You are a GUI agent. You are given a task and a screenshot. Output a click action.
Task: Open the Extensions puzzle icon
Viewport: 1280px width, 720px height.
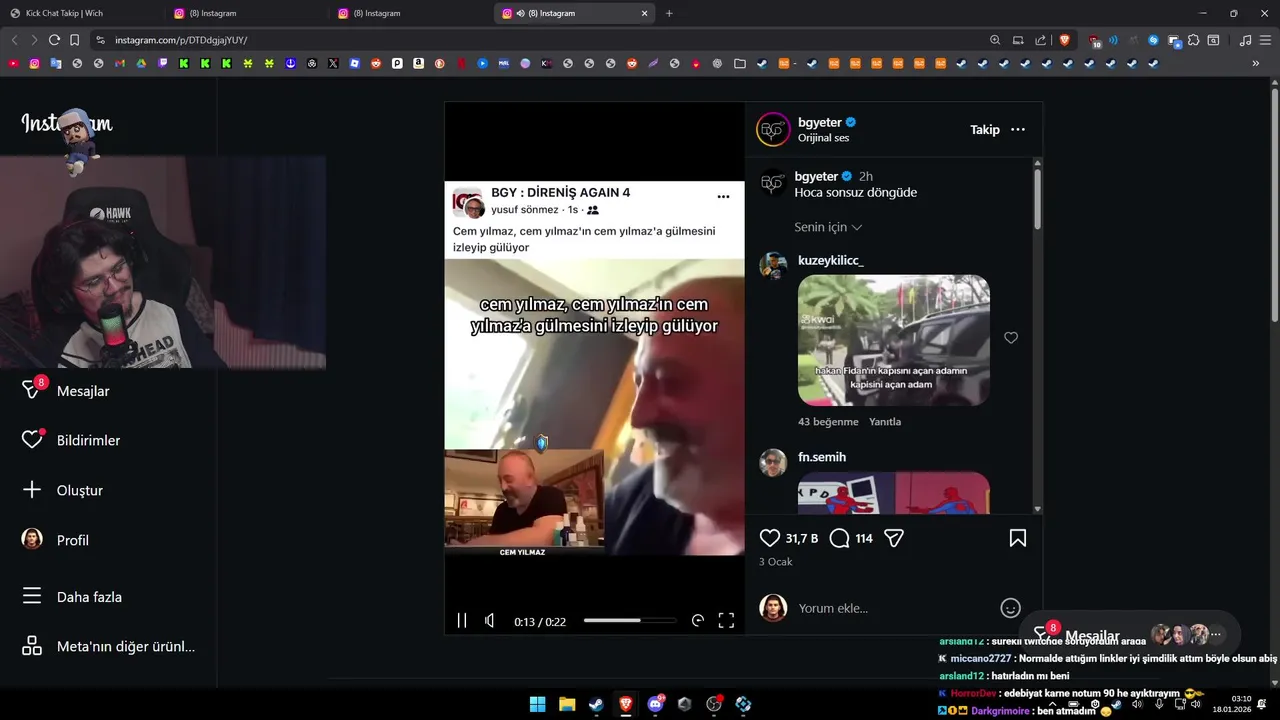click(1193, 40)
